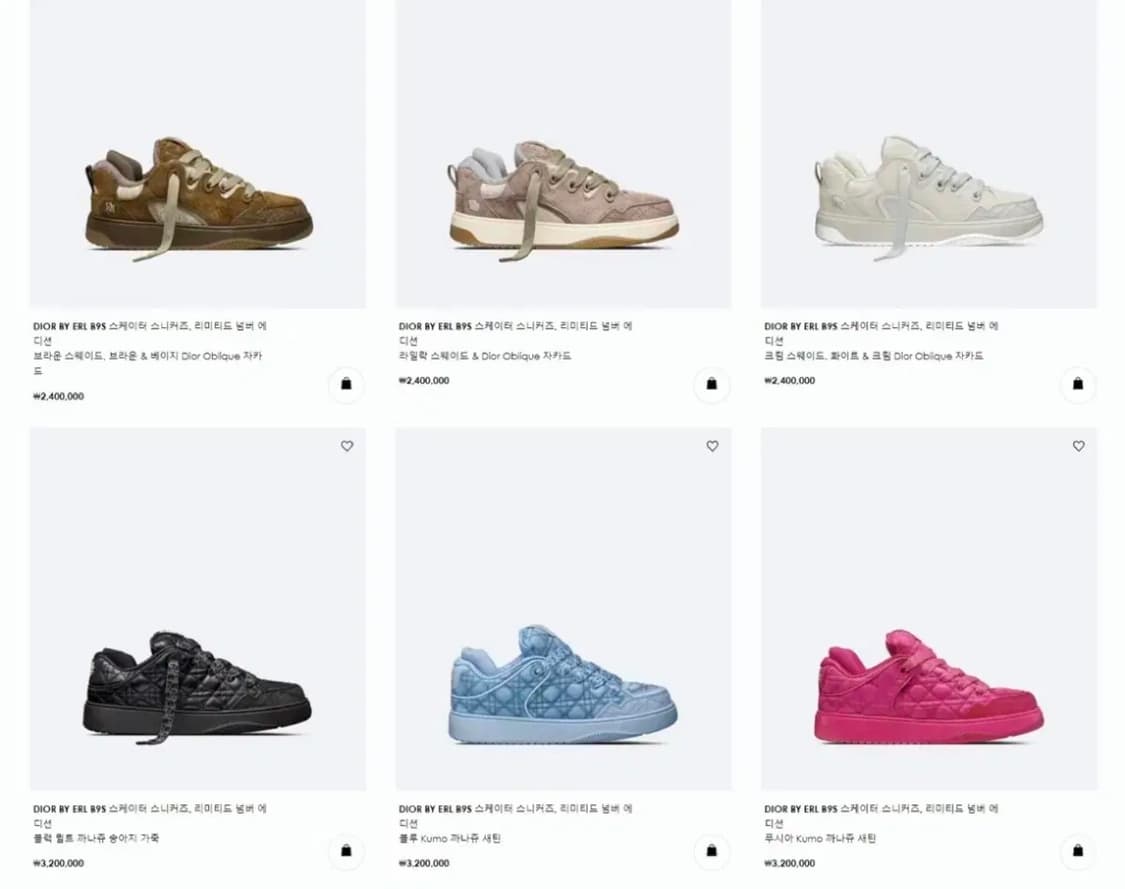The image size is (1125, 889).
Task: Open the lilac suede B9S sneaker image
Action: pyautogui.click(x=563, y=154)
